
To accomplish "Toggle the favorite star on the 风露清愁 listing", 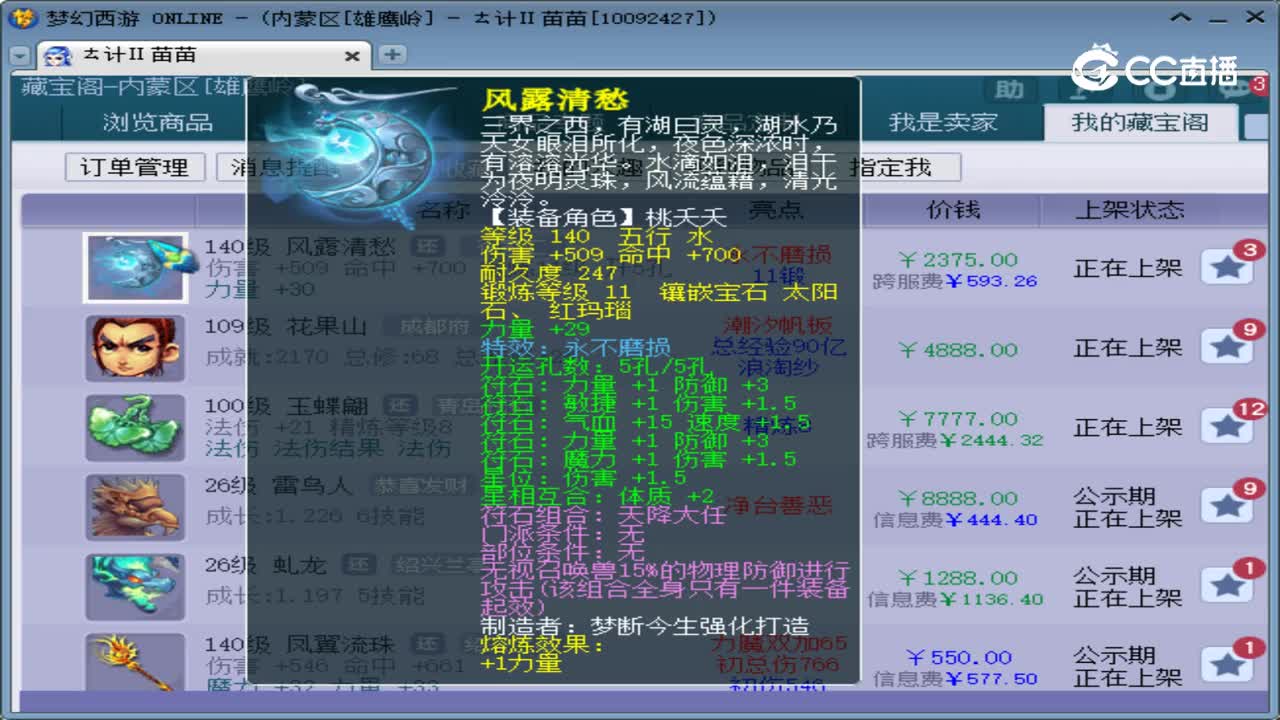I will [x=1228, y=264].
